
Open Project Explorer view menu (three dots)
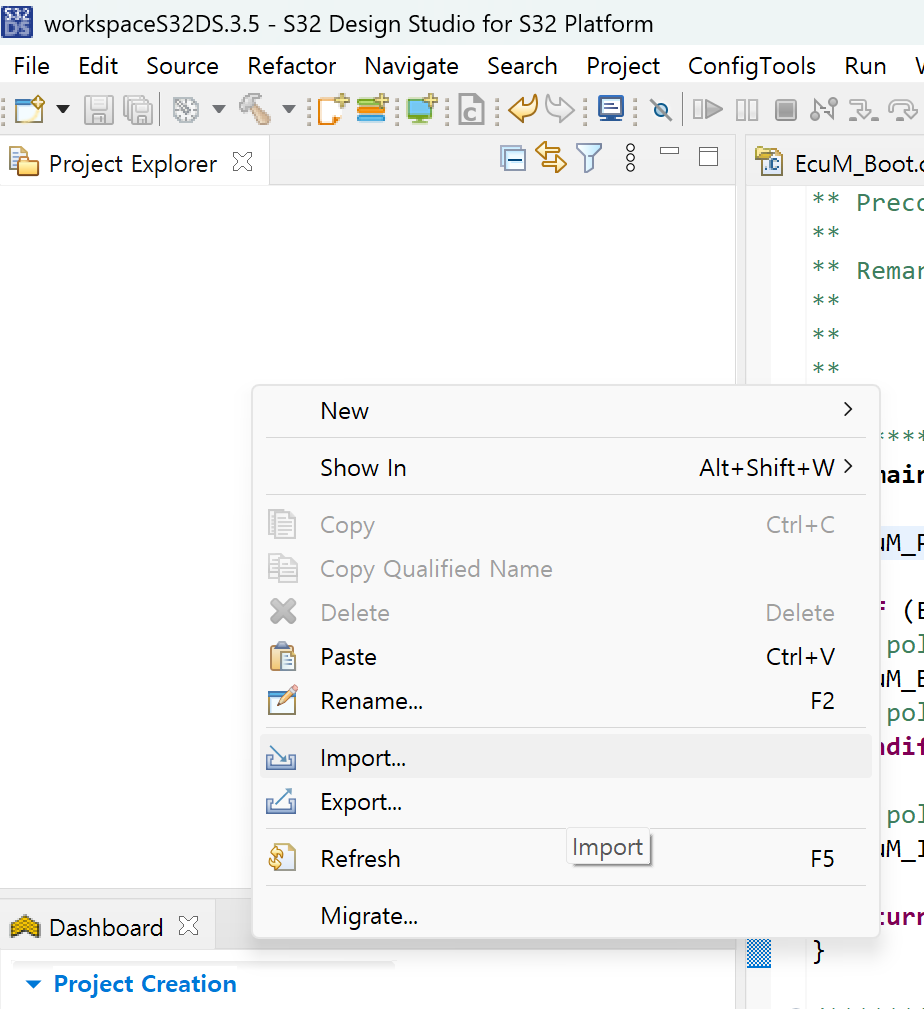(x=631, y=158)
